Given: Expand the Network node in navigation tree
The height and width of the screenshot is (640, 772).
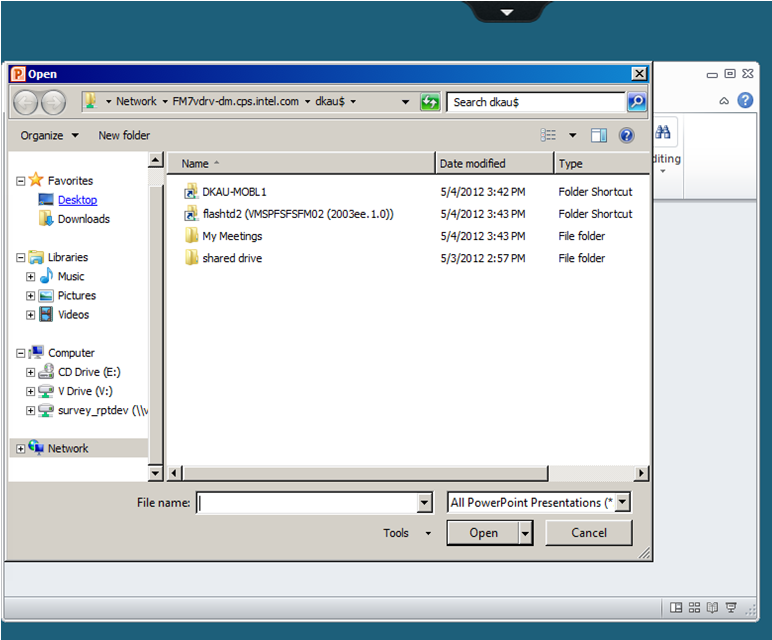Looking at the screenshot, I should point(21,449).
